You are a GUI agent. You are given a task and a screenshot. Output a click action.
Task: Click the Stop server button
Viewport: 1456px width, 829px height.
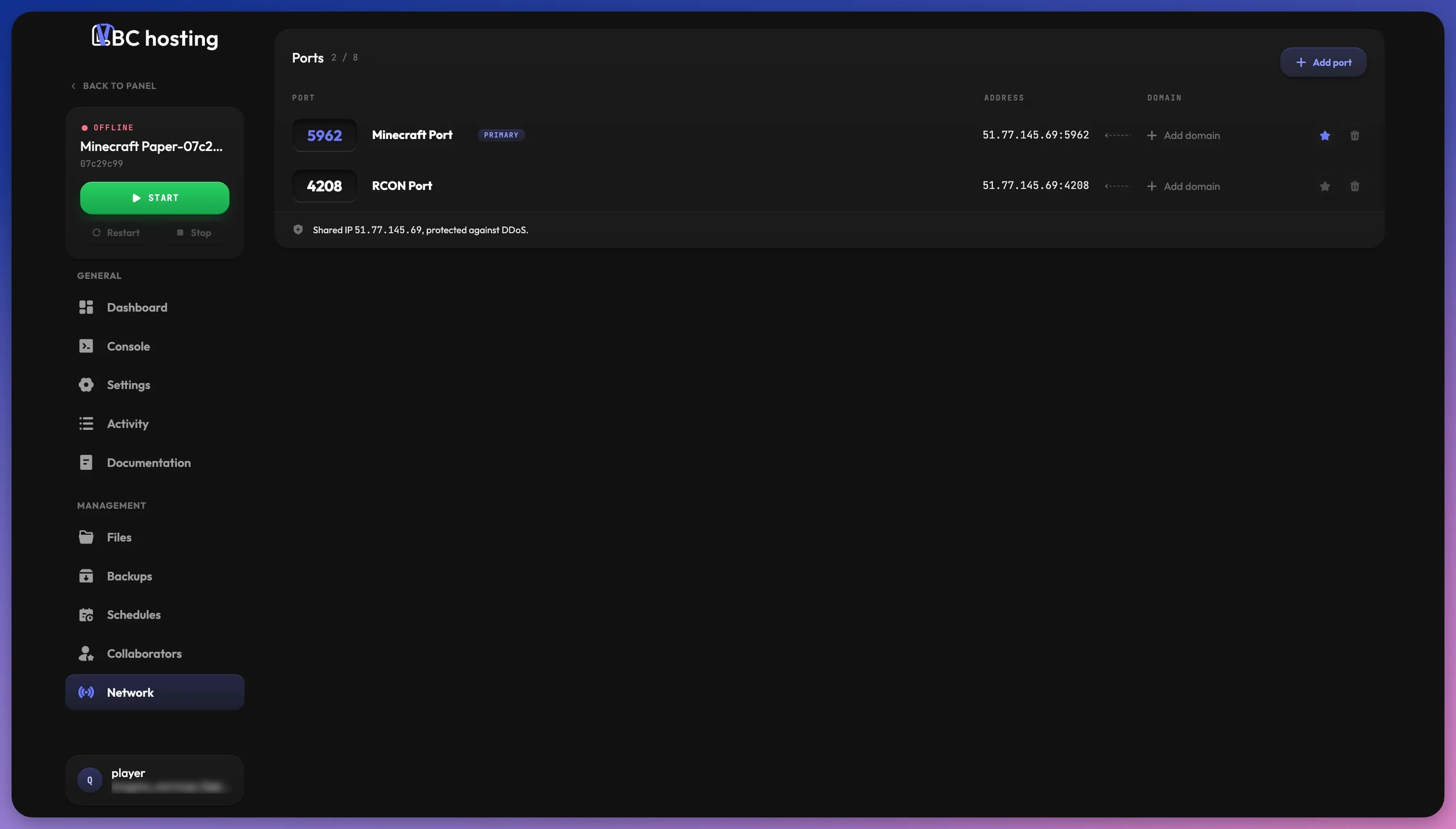[194, 232]
